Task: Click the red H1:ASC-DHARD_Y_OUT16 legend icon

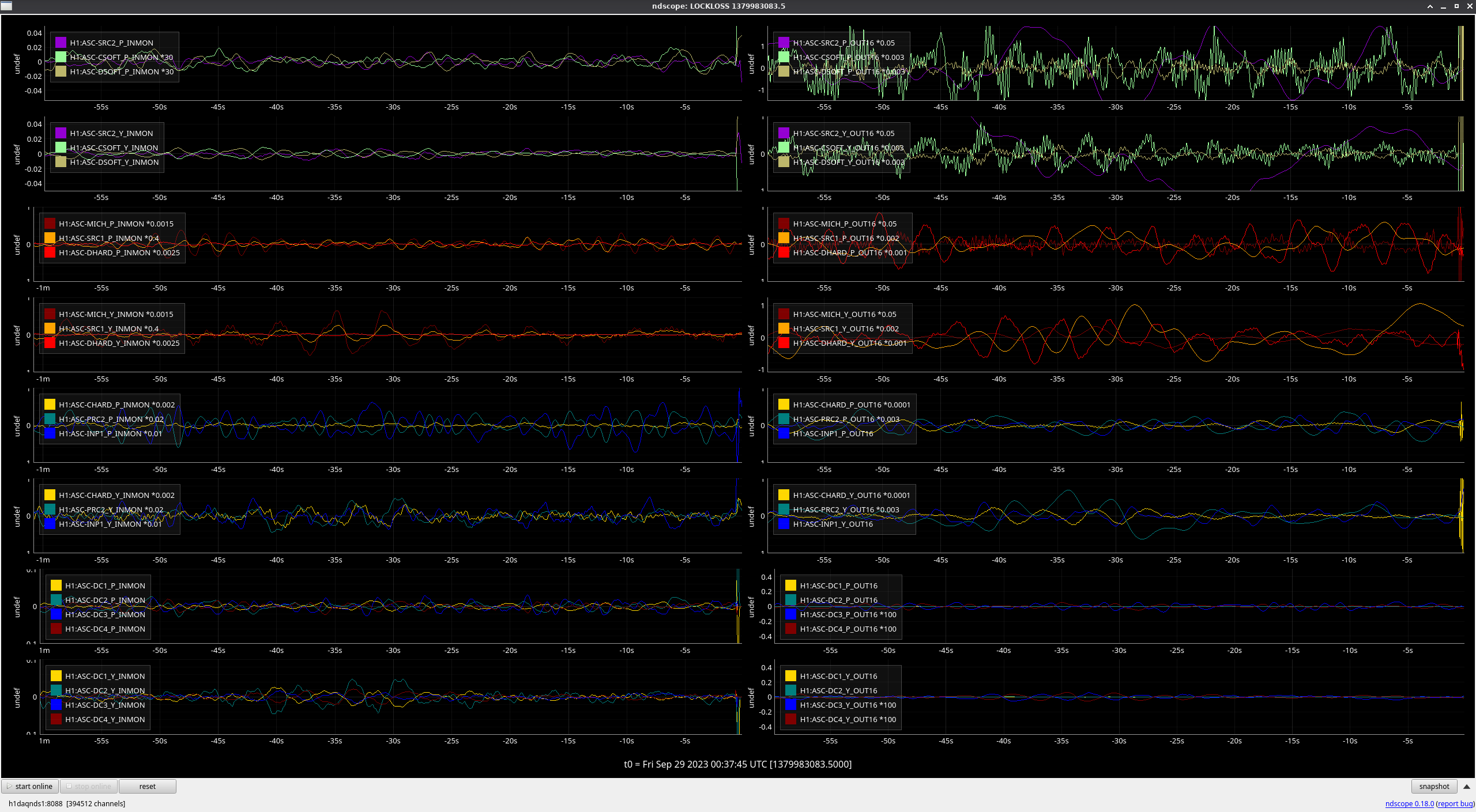Action: 784,343
